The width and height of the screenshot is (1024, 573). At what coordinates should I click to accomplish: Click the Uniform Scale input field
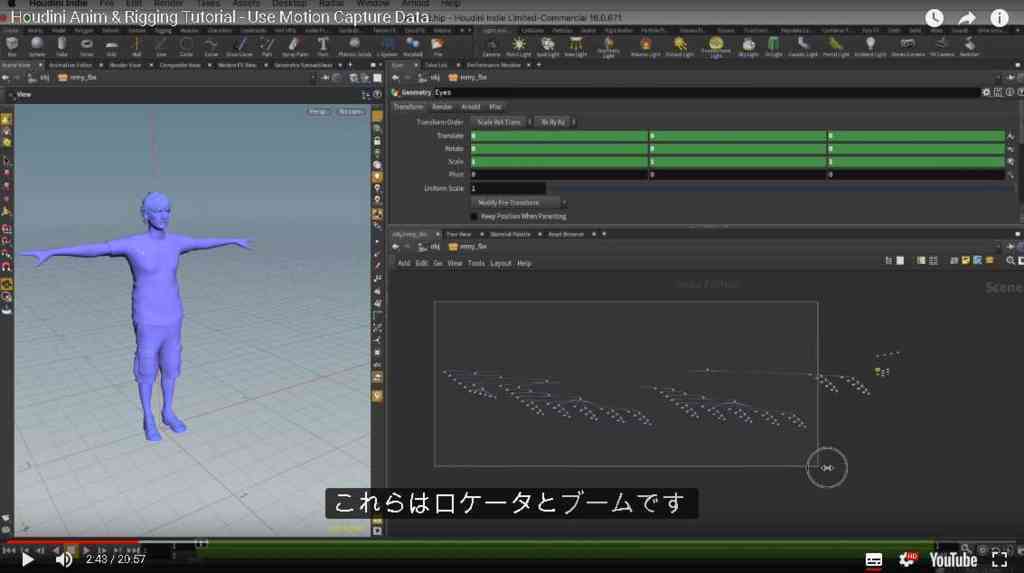pos(508,188)
